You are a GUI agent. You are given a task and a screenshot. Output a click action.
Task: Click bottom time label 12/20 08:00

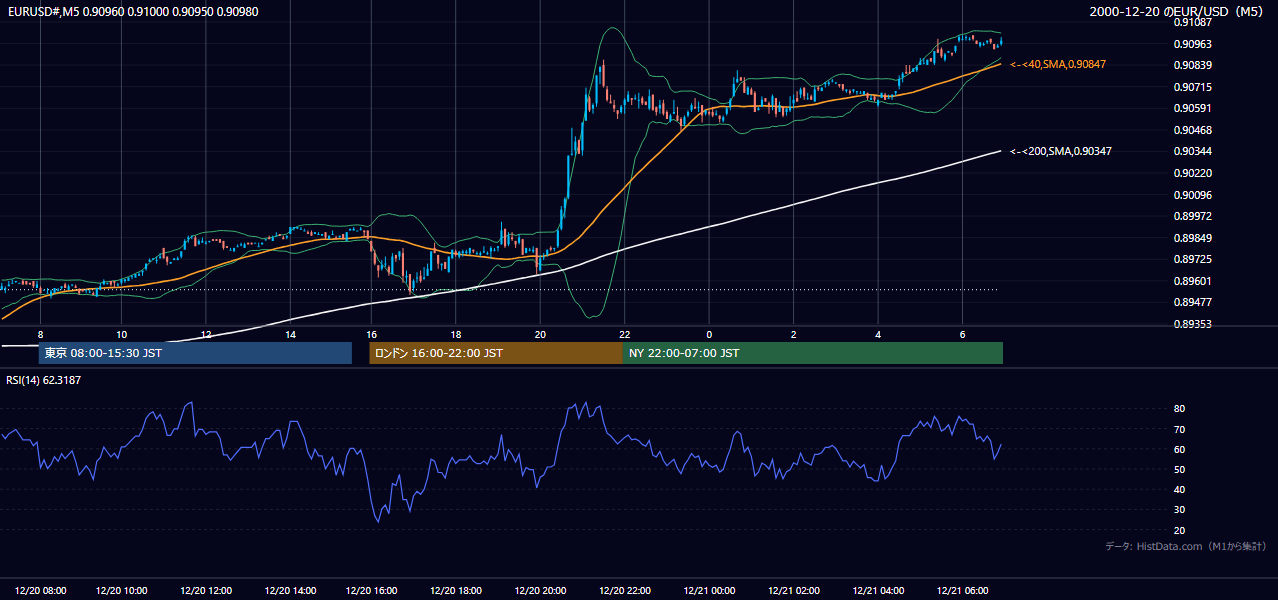point(41,590)
